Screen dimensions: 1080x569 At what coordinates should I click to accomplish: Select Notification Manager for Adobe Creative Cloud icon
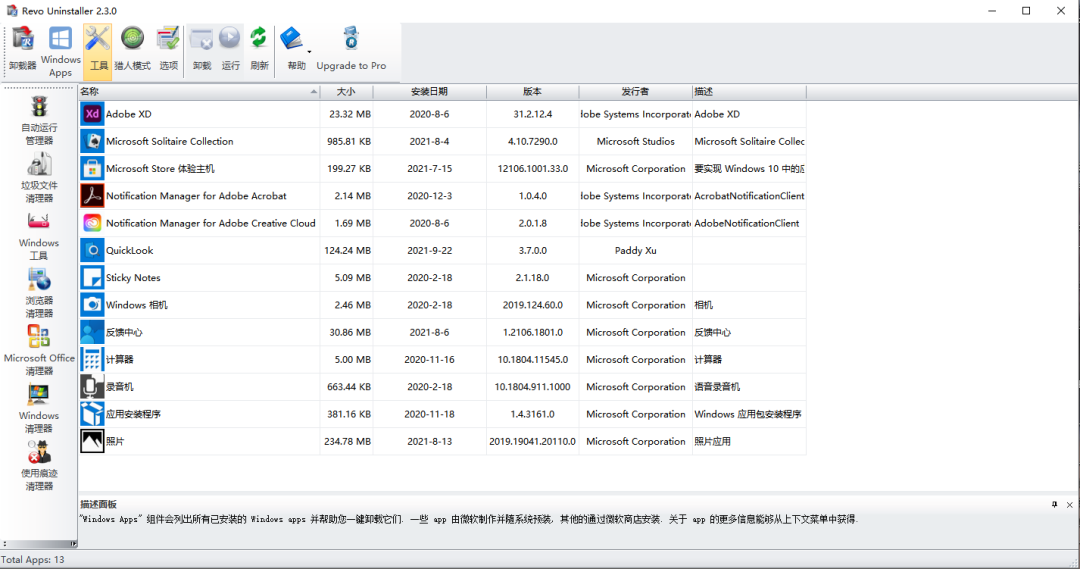point(92,223)
